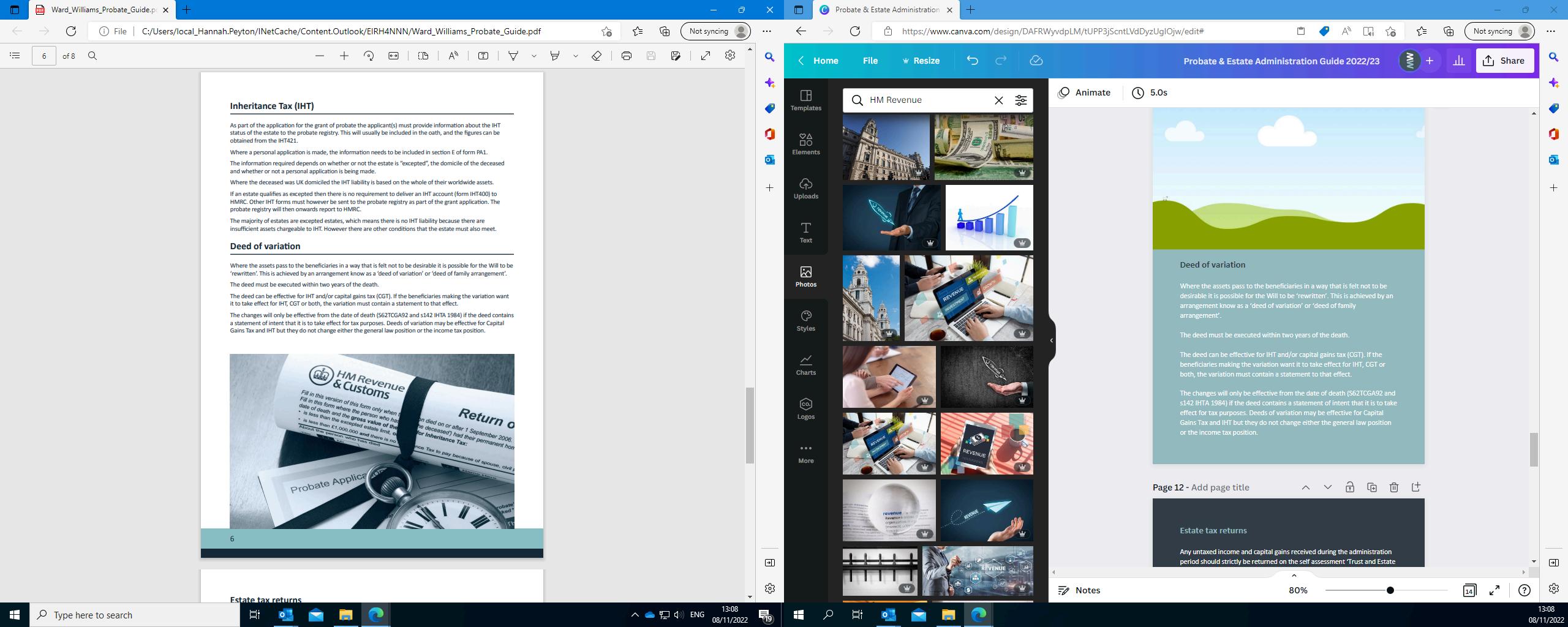Click the 5.0s page duration button
Screen dimensions: 1568x627
1150,92
